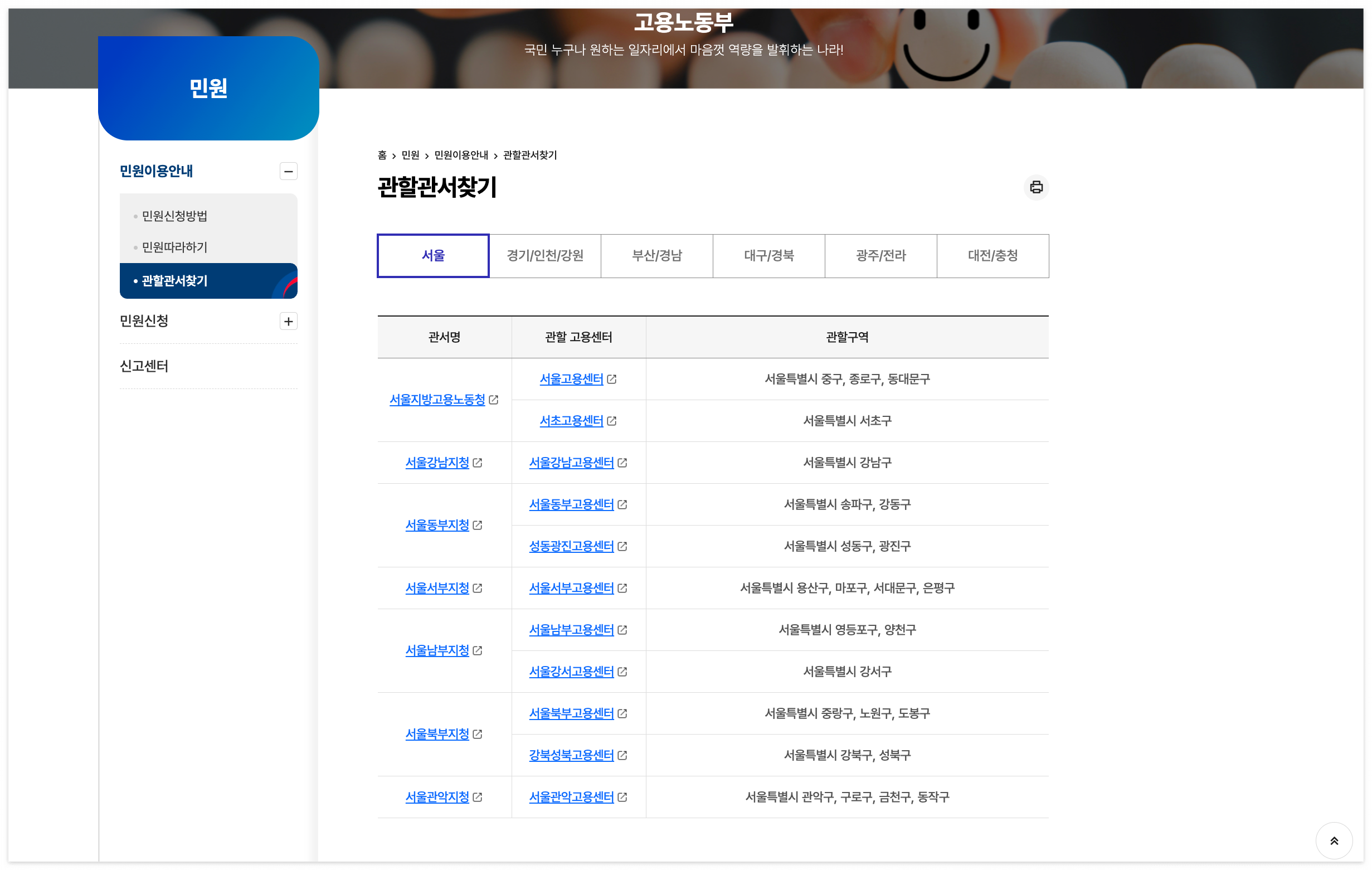
Task: Click the external link icon beside 서초고용센터
Action: (x=612, y=421)
